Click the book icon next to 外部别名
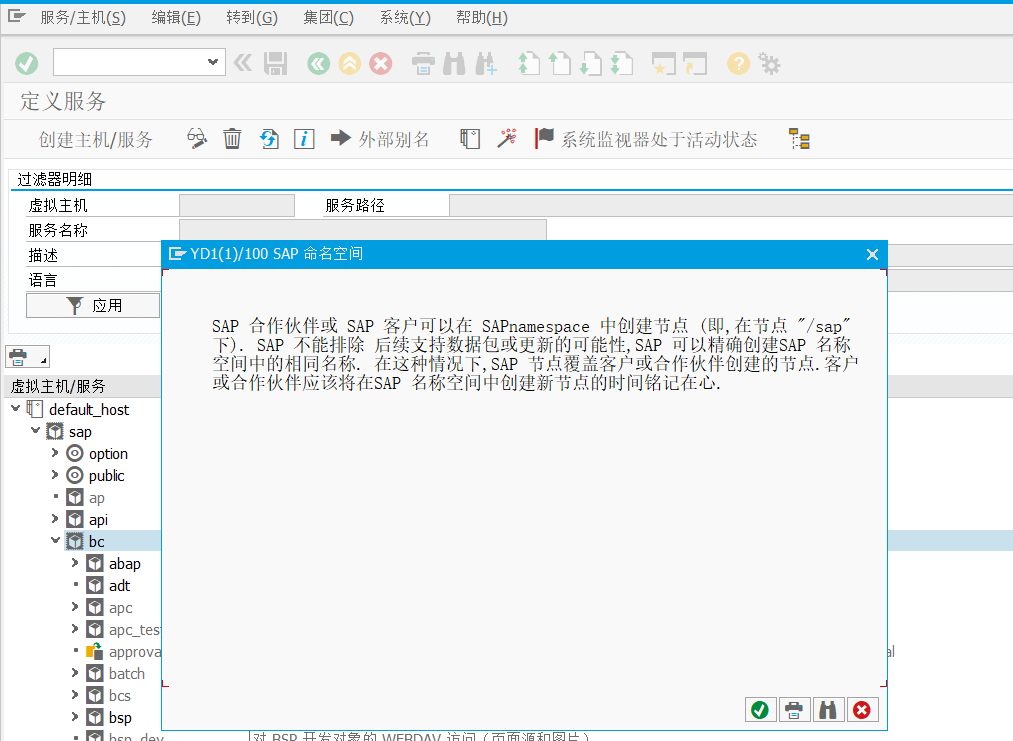Image resolution: width=1013 pixels, height=741 pixels. 470,138
